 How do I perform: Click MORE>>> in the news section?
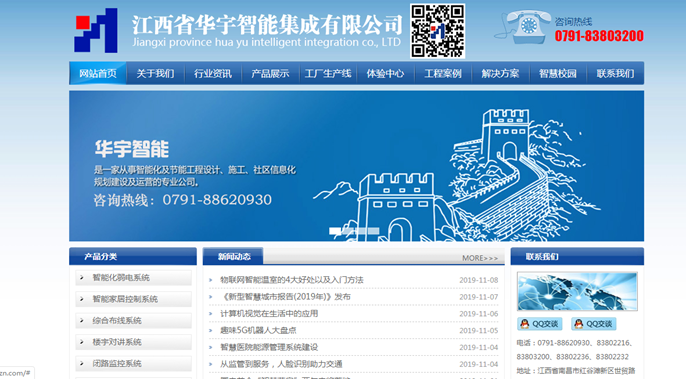(480, 258)
